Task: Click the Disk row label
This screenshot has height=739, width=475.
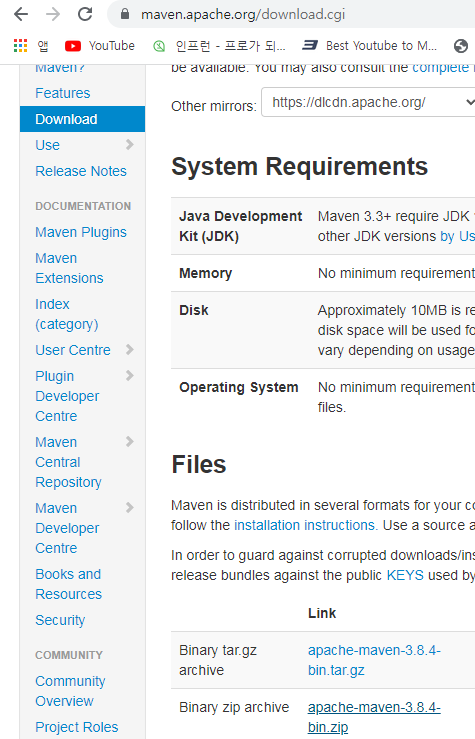Action: tap(194, 310)
